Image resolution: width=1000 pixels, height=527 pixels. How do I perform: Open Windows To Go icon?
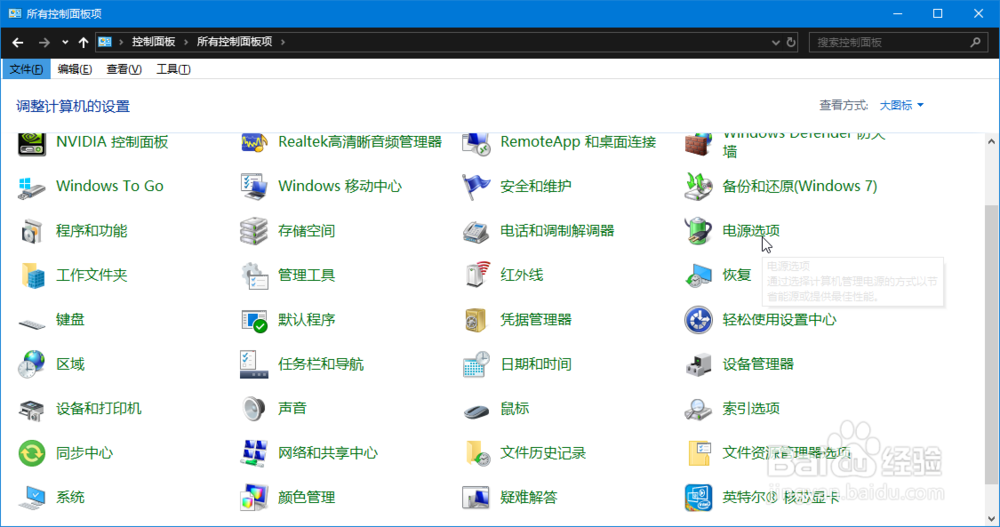point(31,186)
